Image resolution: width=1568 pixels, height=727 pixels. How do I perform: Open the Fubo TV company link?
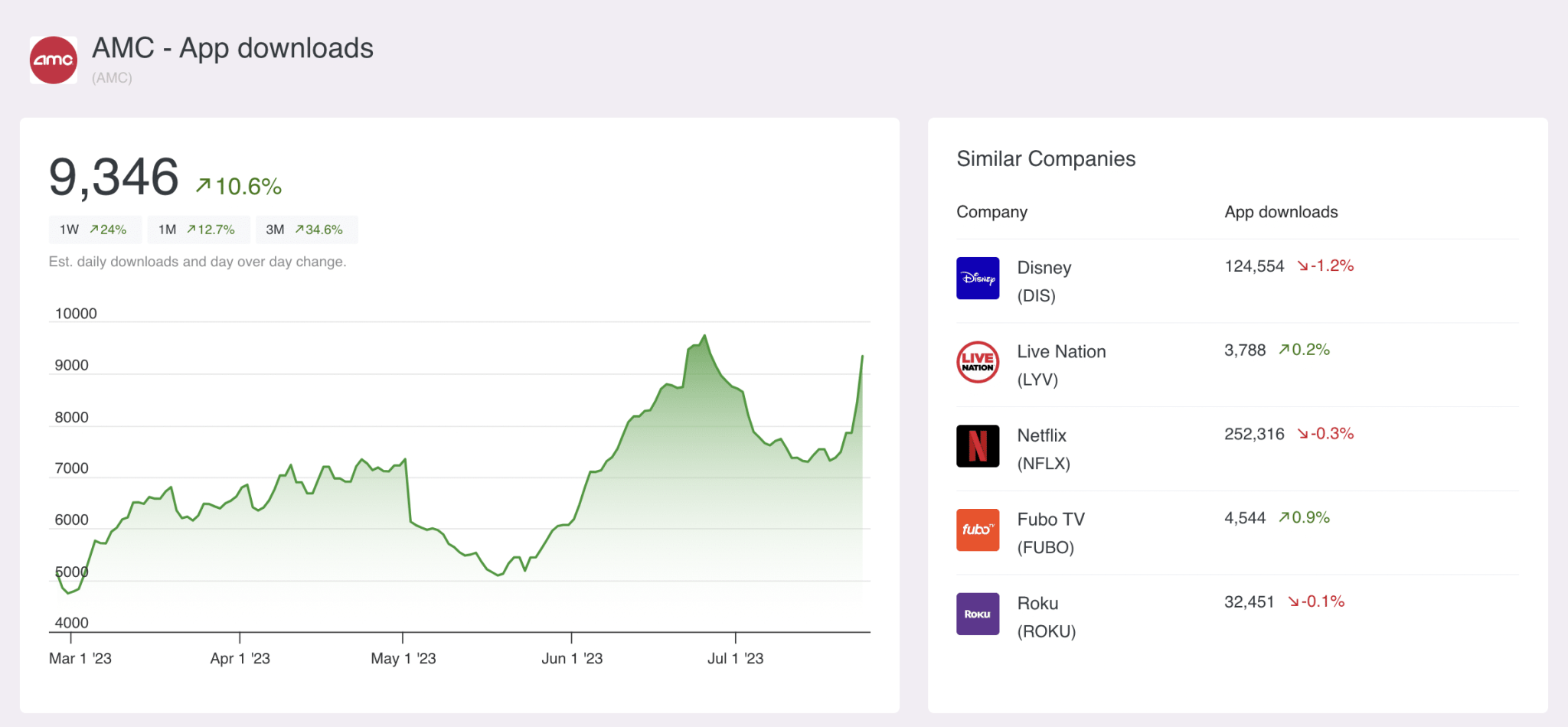tap(1050, 520)
